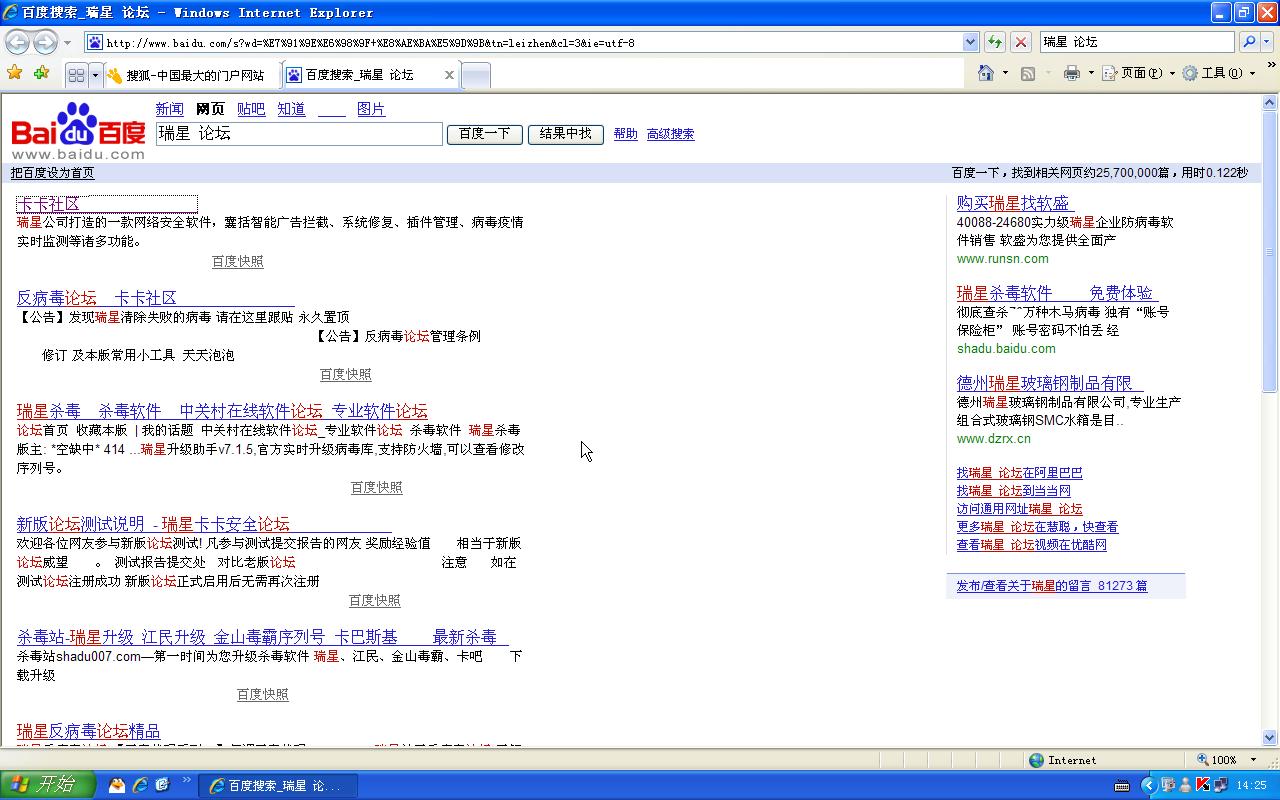Image resolution: width=1280 pixels, height=800 pixels.
Task: Click the red K antivirus tray icon
Action: coord(1203,785)
